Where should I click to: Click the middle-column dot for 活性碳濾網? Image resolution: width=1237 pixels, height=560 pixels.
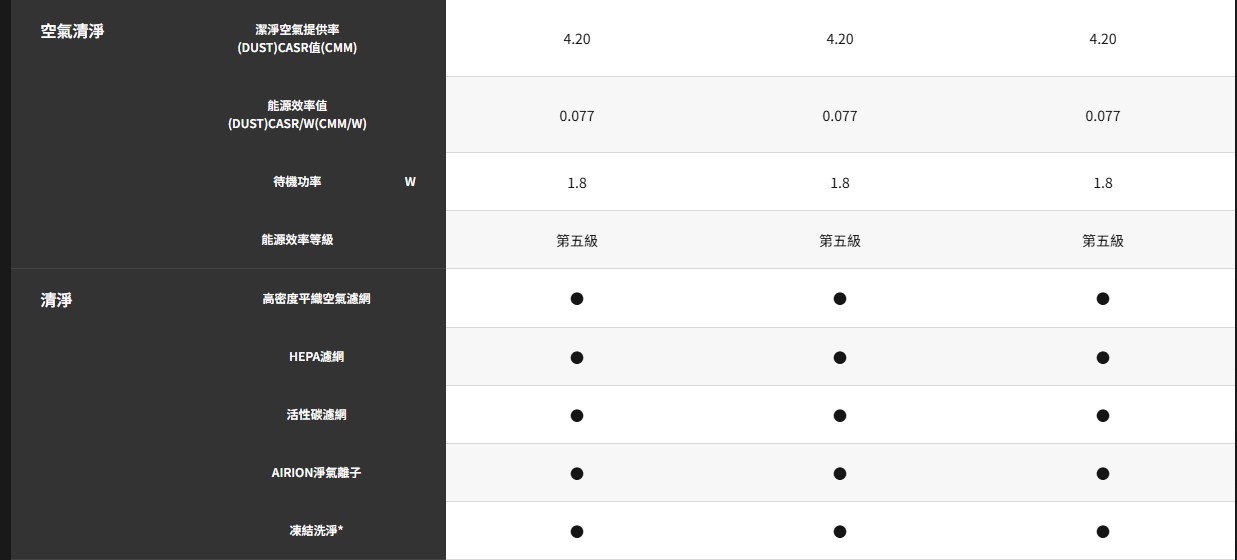tap(840, 415)
